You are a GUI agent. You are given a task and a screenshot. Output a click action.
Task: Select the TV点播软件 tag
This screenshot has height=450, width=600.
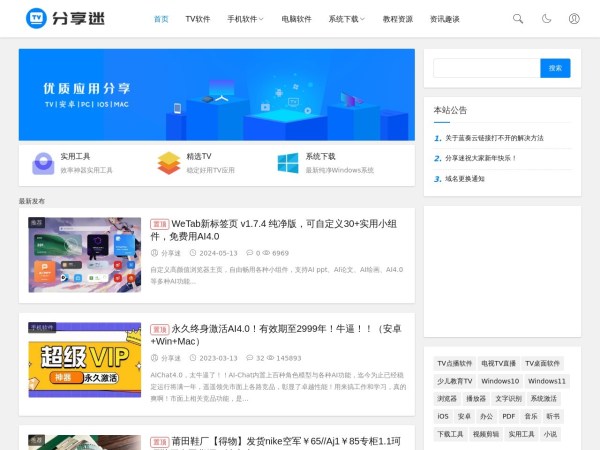click(455, 364)
